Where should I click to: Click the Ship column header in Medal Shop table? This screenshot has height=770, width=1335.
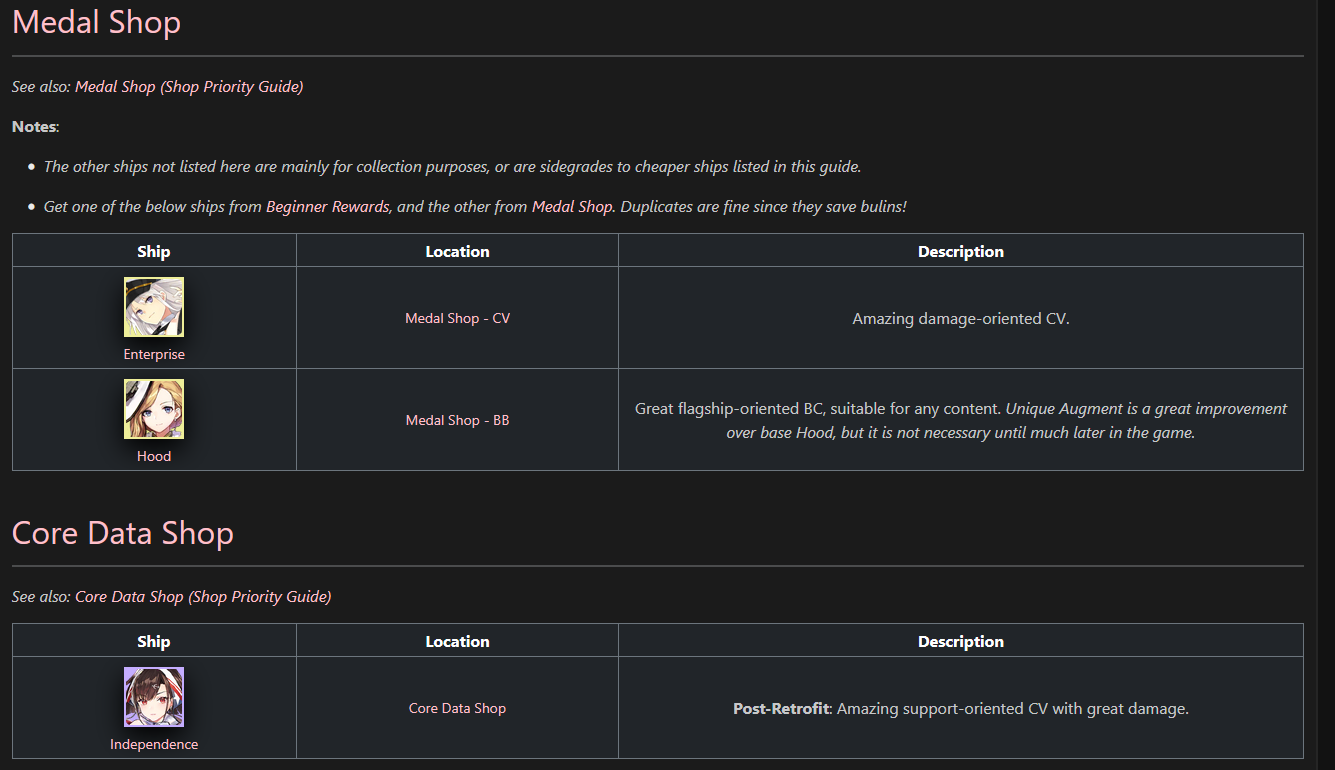tap(154, 252)
